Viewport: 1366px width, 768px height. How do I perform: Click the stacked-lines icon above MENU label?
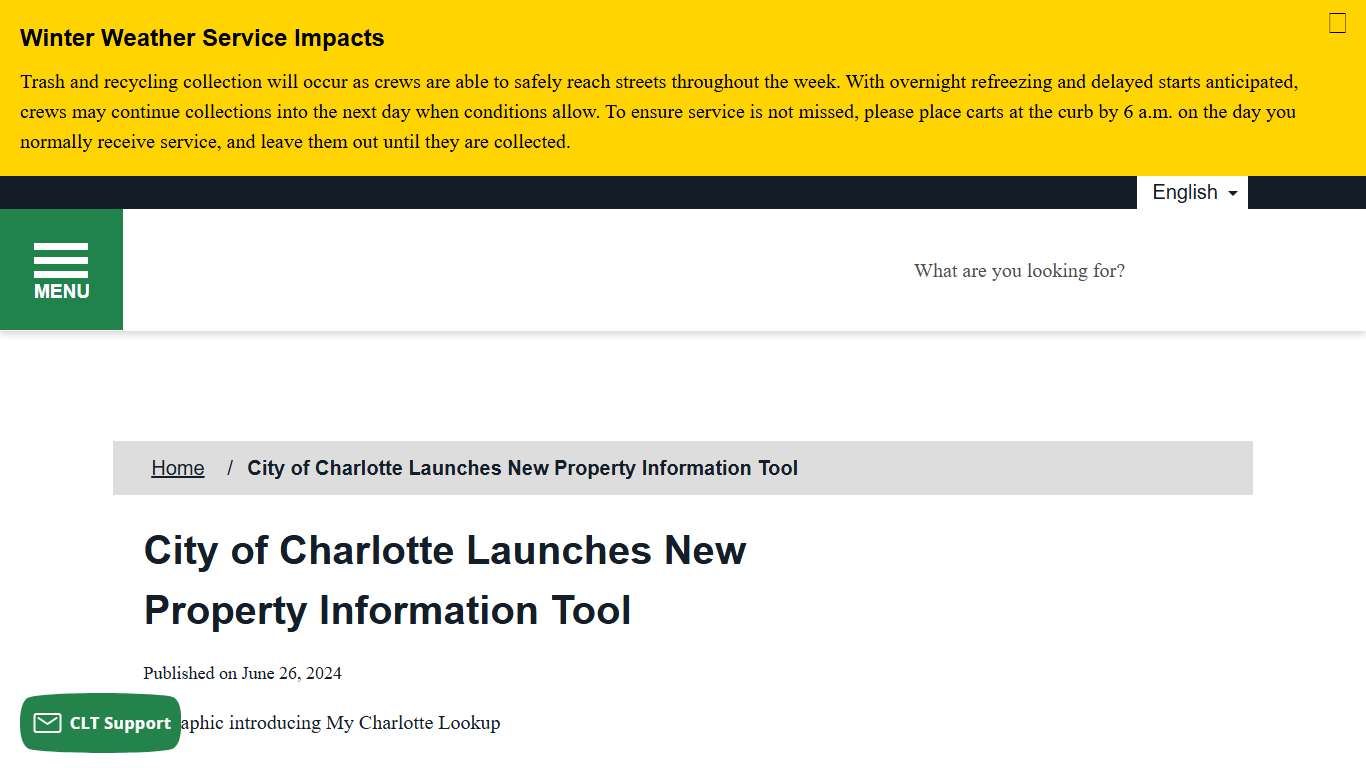click(x=61, y=258)
